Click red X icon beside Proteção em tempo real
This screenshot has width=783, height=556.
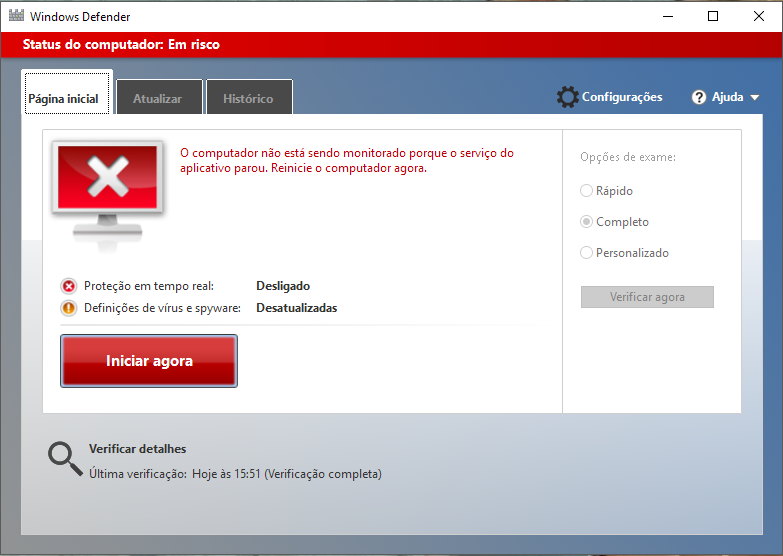pos(69,286)
